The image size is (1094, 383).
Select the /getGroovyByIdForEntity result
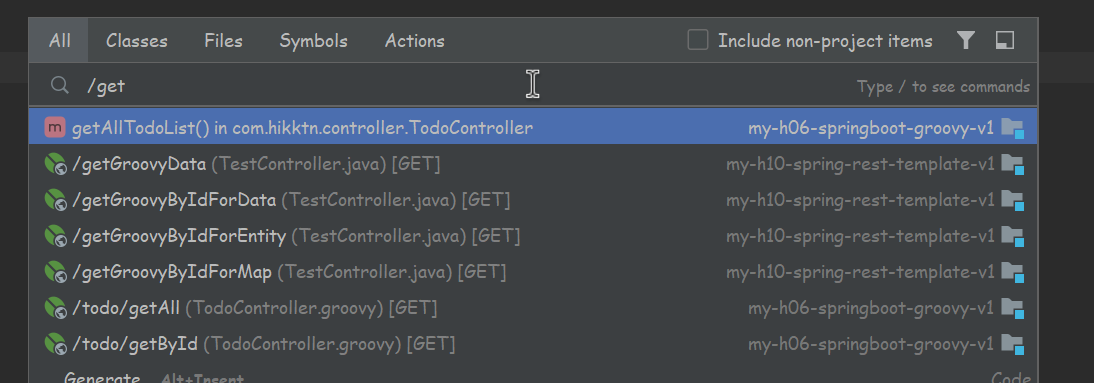(533, 236)
